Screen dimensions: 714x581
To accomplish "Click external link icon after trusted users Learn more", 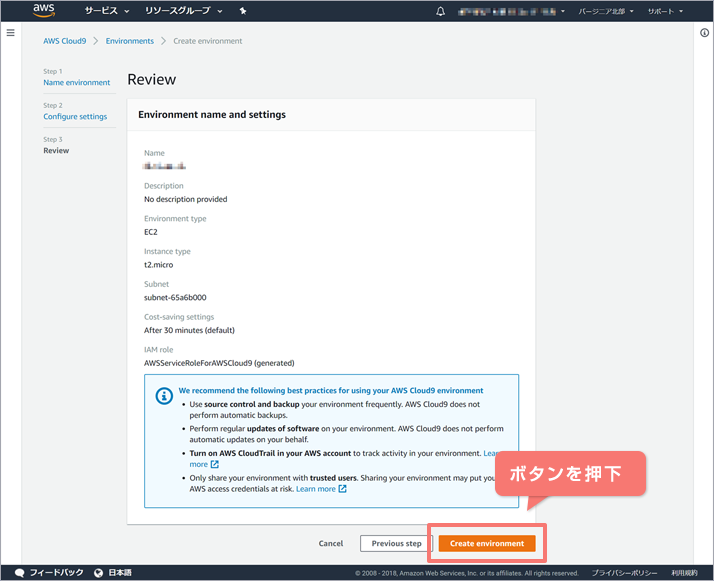I will [342, 489].
